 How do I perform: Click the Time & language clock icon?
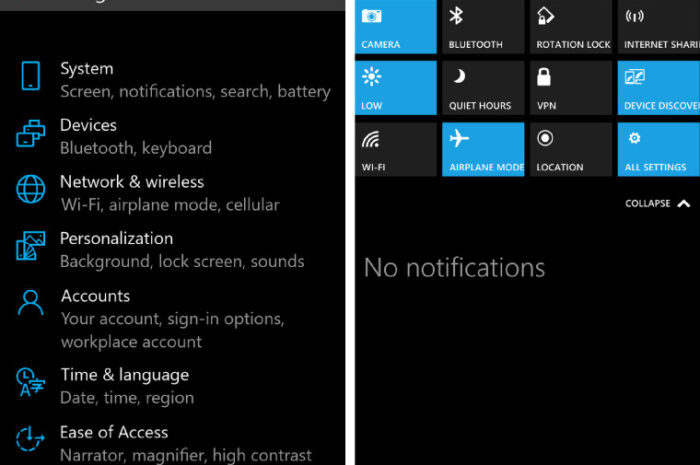(x=30, y=382)
